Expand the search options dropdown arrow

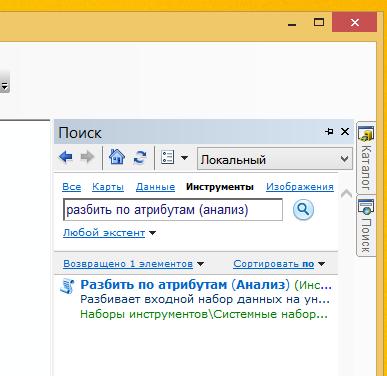point(184,158)
